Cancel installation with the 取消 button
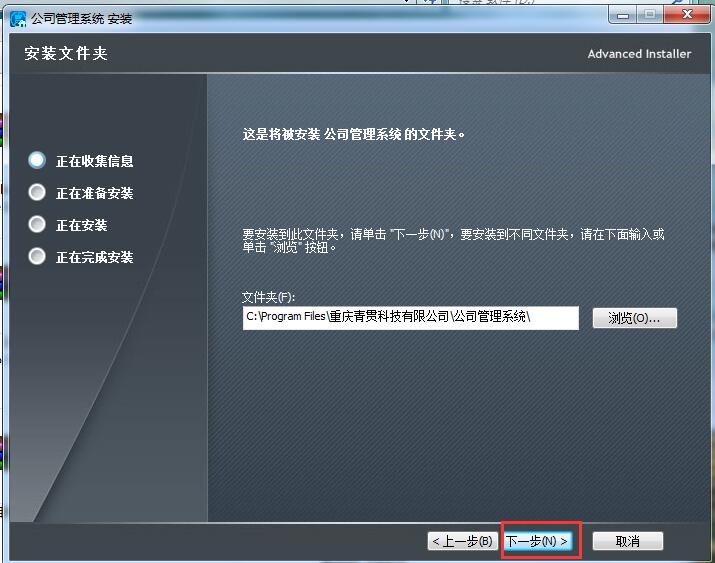Screen dimensions: 715x563 pos(627,541)
